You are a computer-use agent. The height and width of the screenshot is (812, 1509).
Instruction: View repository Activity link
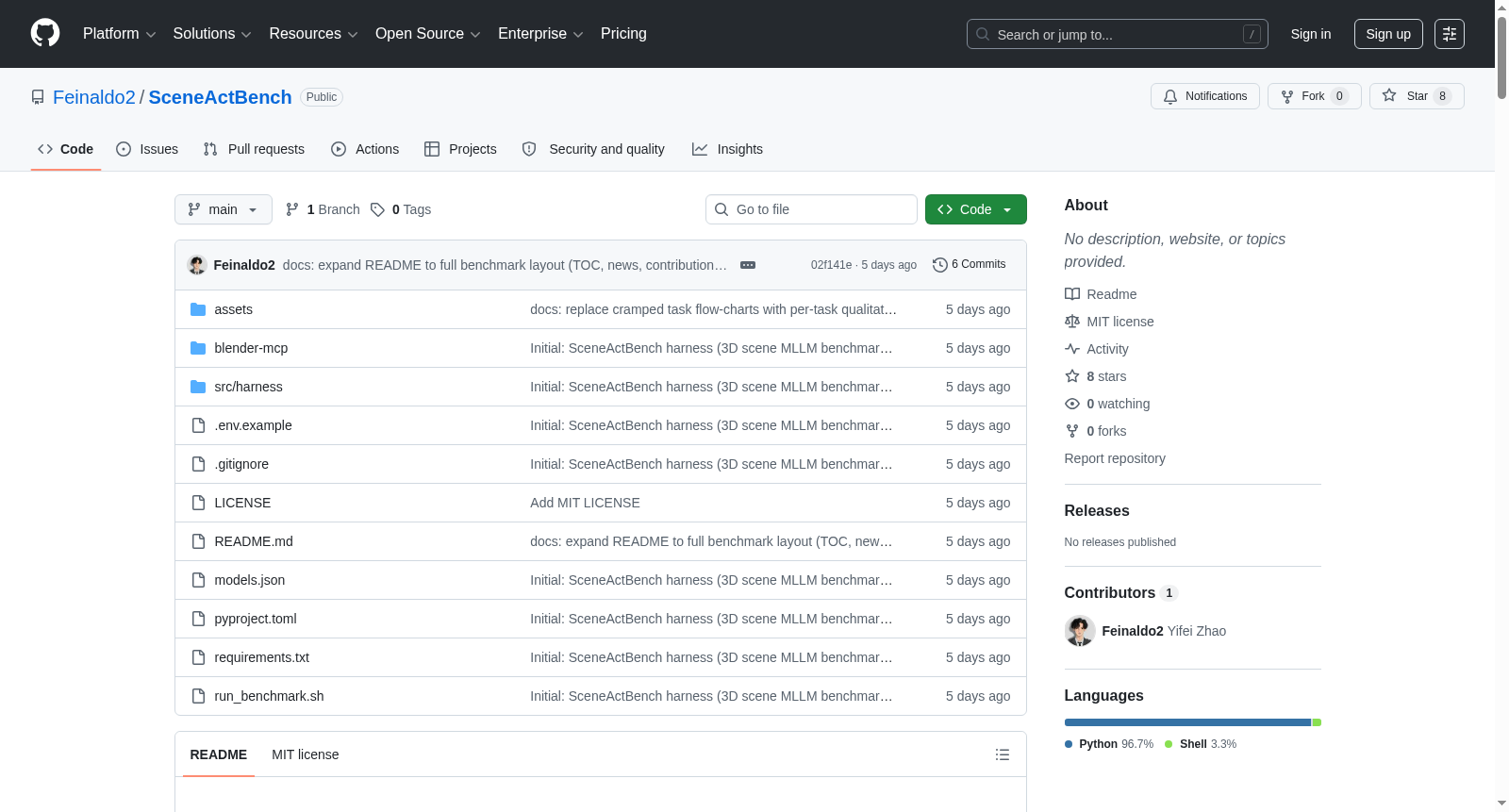[x=1097, y=349]
